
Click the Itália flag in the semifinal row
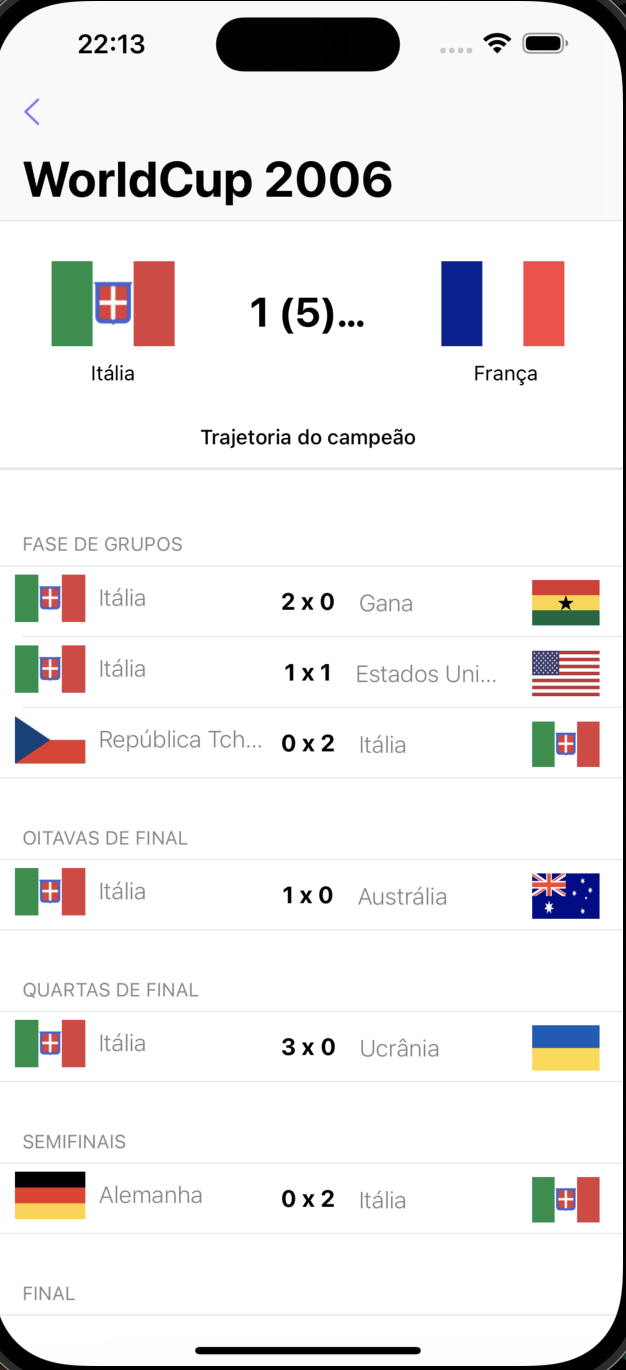click(565, 1199)
